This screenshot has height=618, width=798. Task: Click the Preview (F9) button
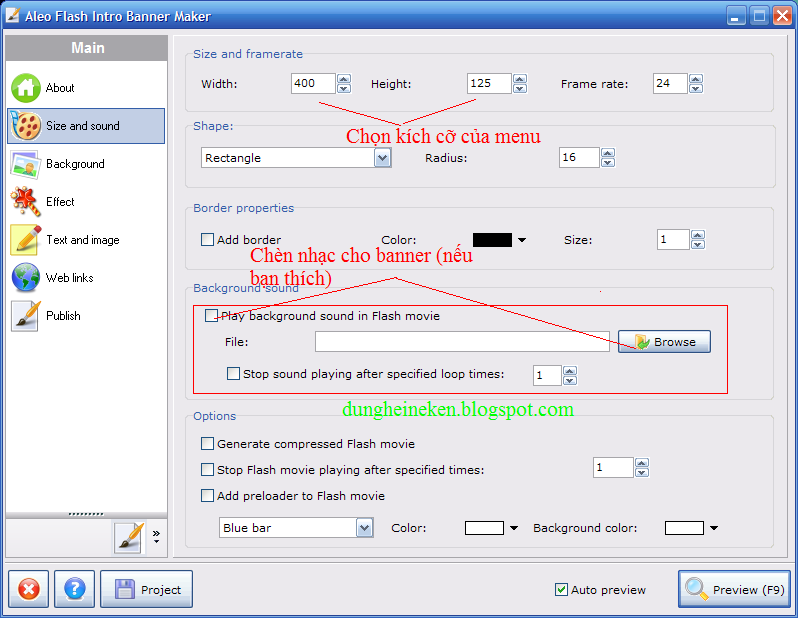click(x=734, y=589)
